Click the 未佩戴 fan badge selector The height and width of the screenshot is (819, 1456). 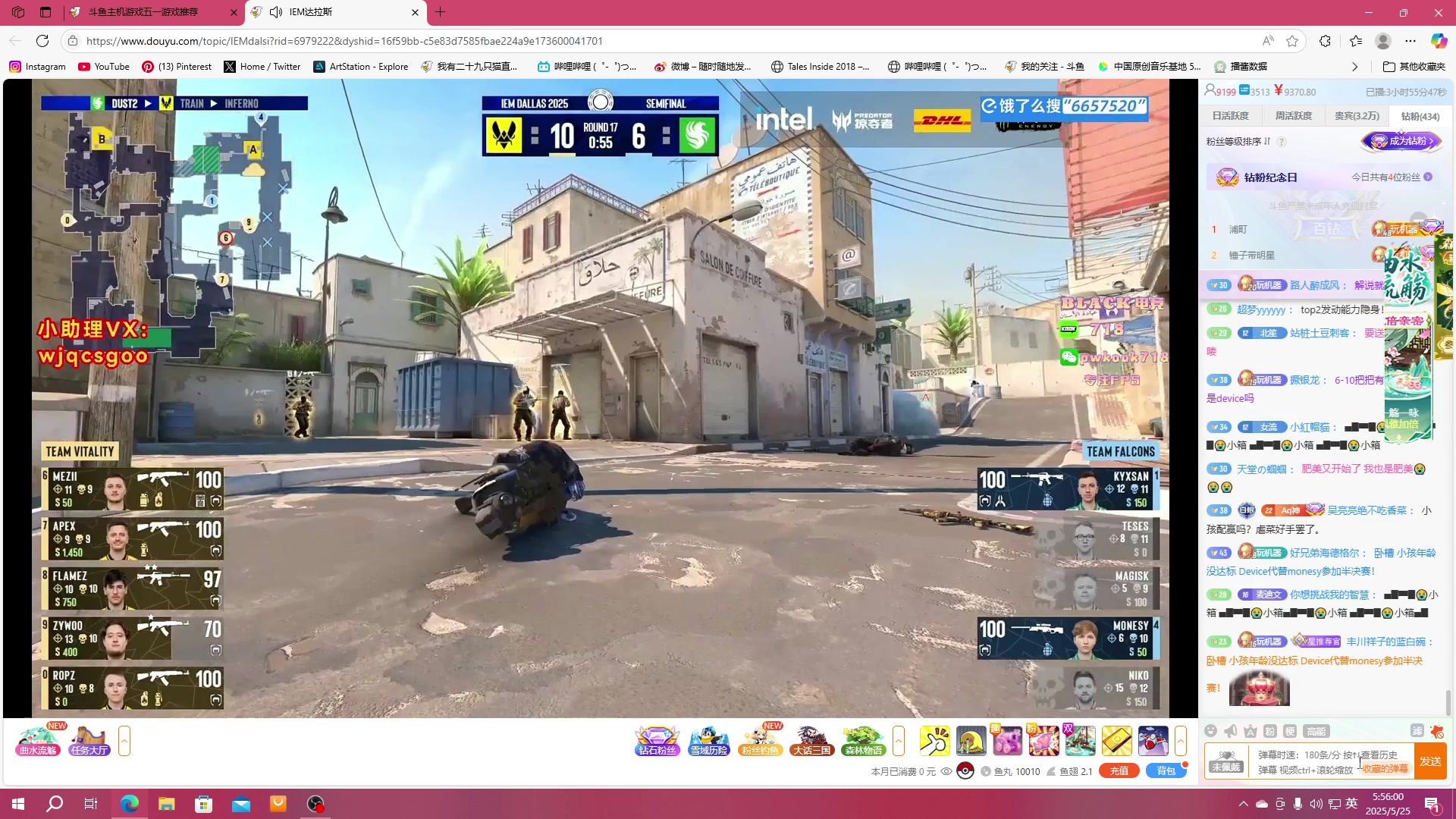1225,761
